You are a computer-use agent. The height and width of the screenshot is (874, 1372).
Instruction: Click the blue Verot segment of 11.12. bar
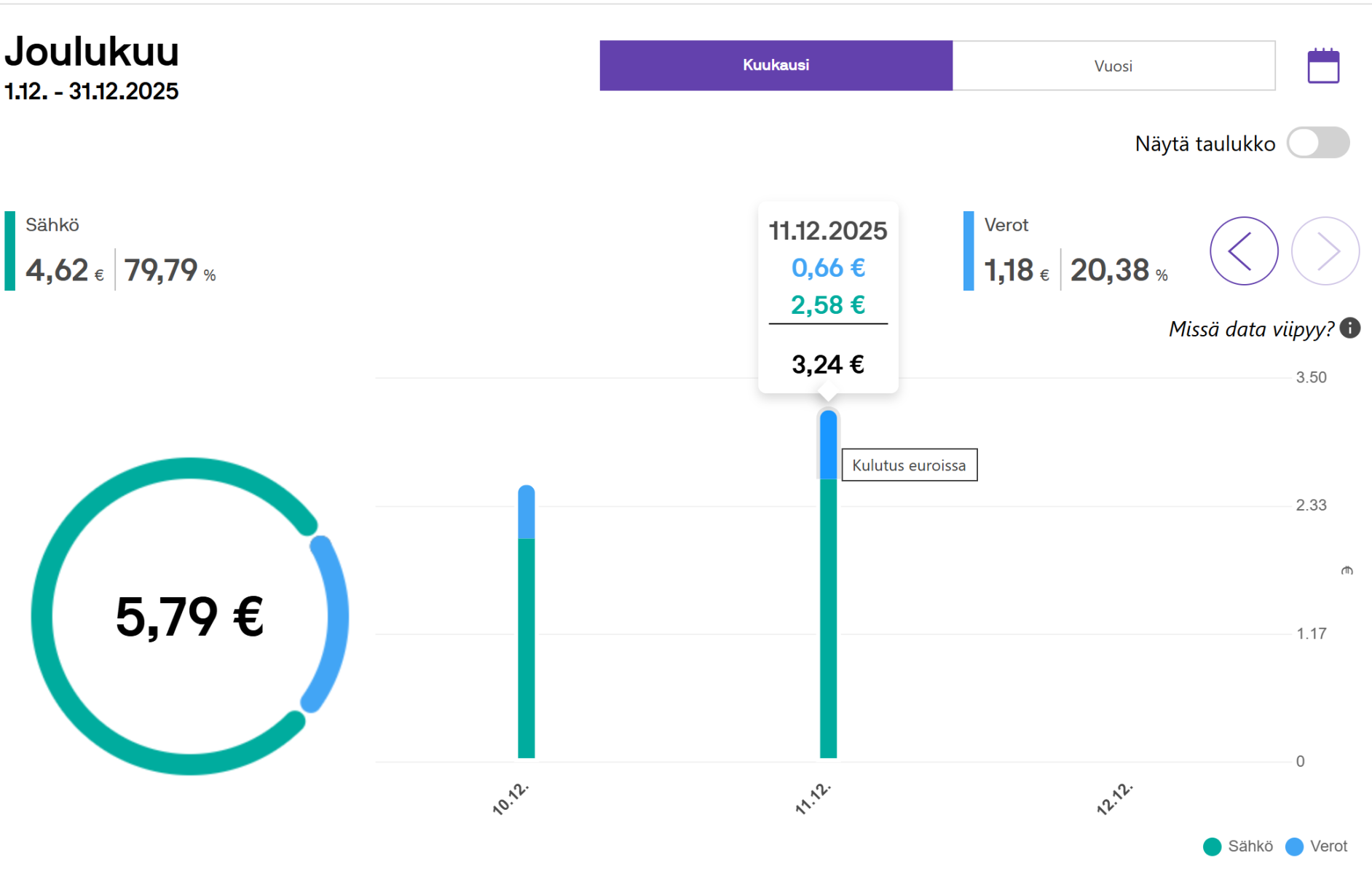pos(828,445)
